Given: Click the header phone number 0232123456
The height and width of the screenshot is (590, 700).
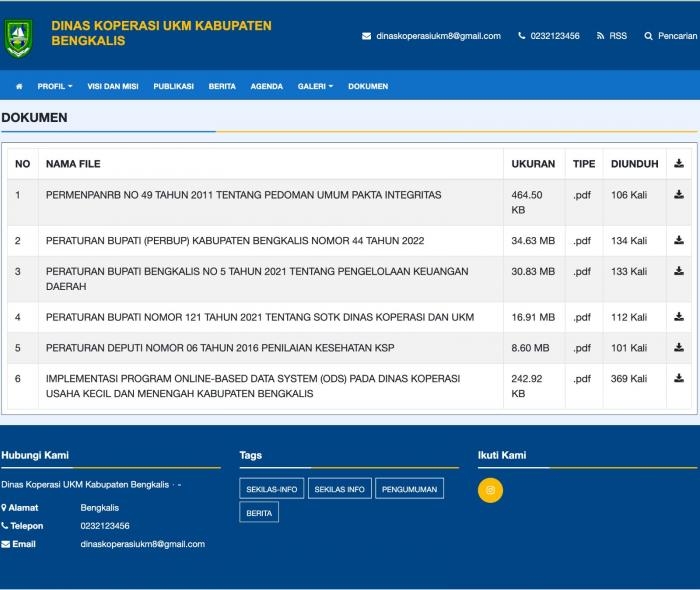Looking at the screenshot, I should tap(555, 36).
